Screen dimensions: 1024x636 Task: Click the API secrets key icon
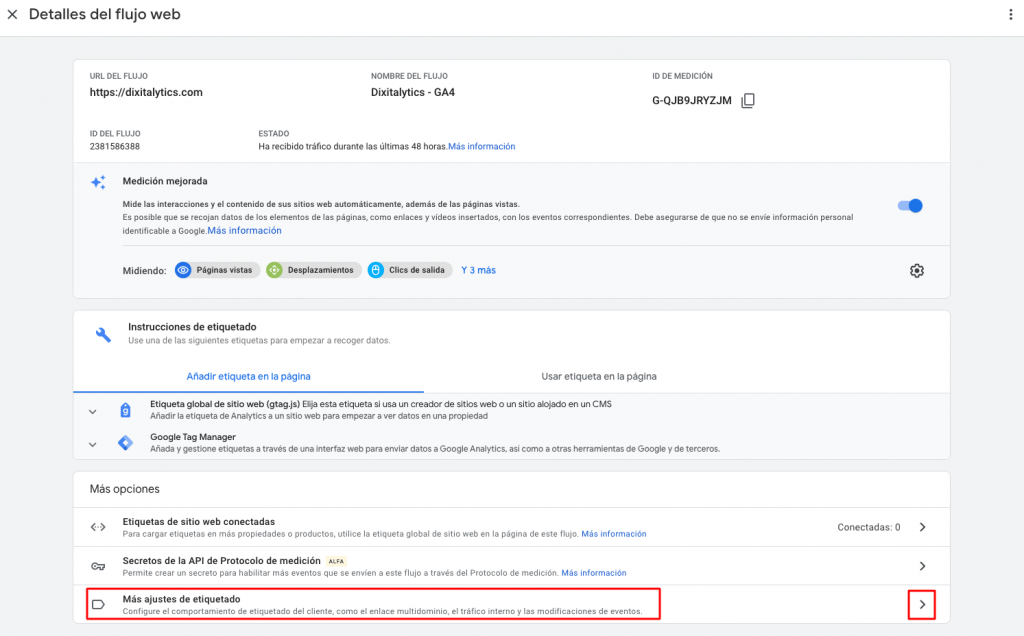pyautogui.click(x=98, y=566)
